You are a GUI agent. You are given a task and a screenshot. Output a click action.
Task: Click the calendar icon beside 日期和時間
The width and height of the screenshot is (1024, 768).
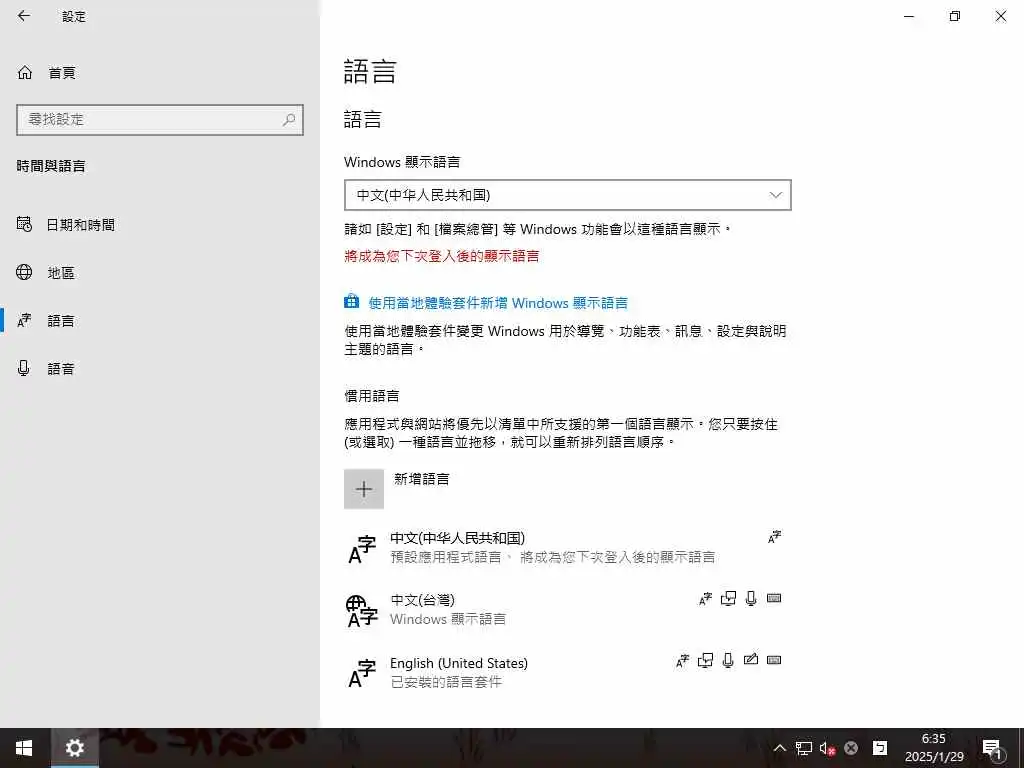click(x=24, y=224)
